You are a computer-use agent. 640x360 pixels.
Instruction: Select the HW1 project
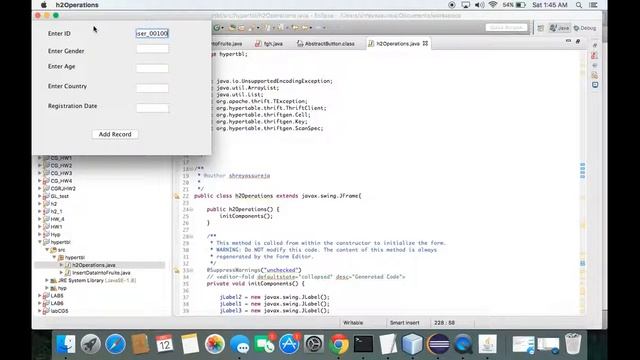tap(56, 227)
